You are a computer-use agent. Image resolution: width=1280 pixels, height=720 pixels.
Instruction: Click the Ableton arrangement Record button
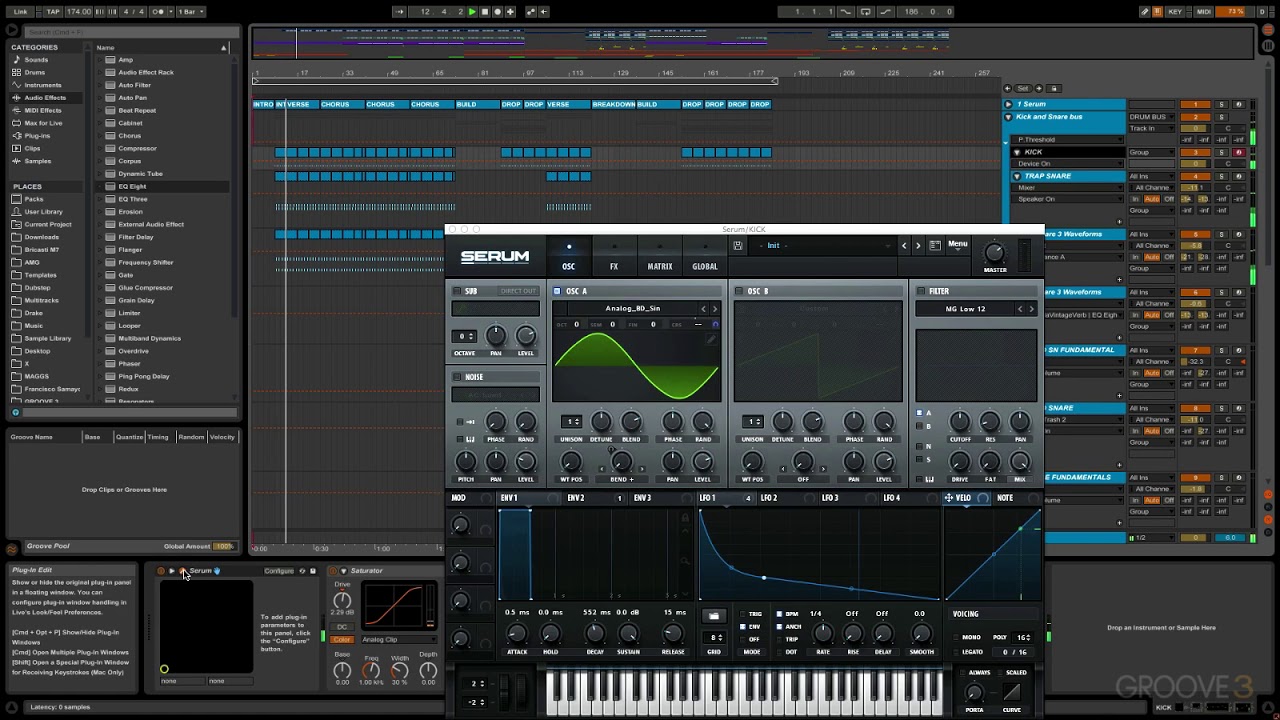(497, 12)
